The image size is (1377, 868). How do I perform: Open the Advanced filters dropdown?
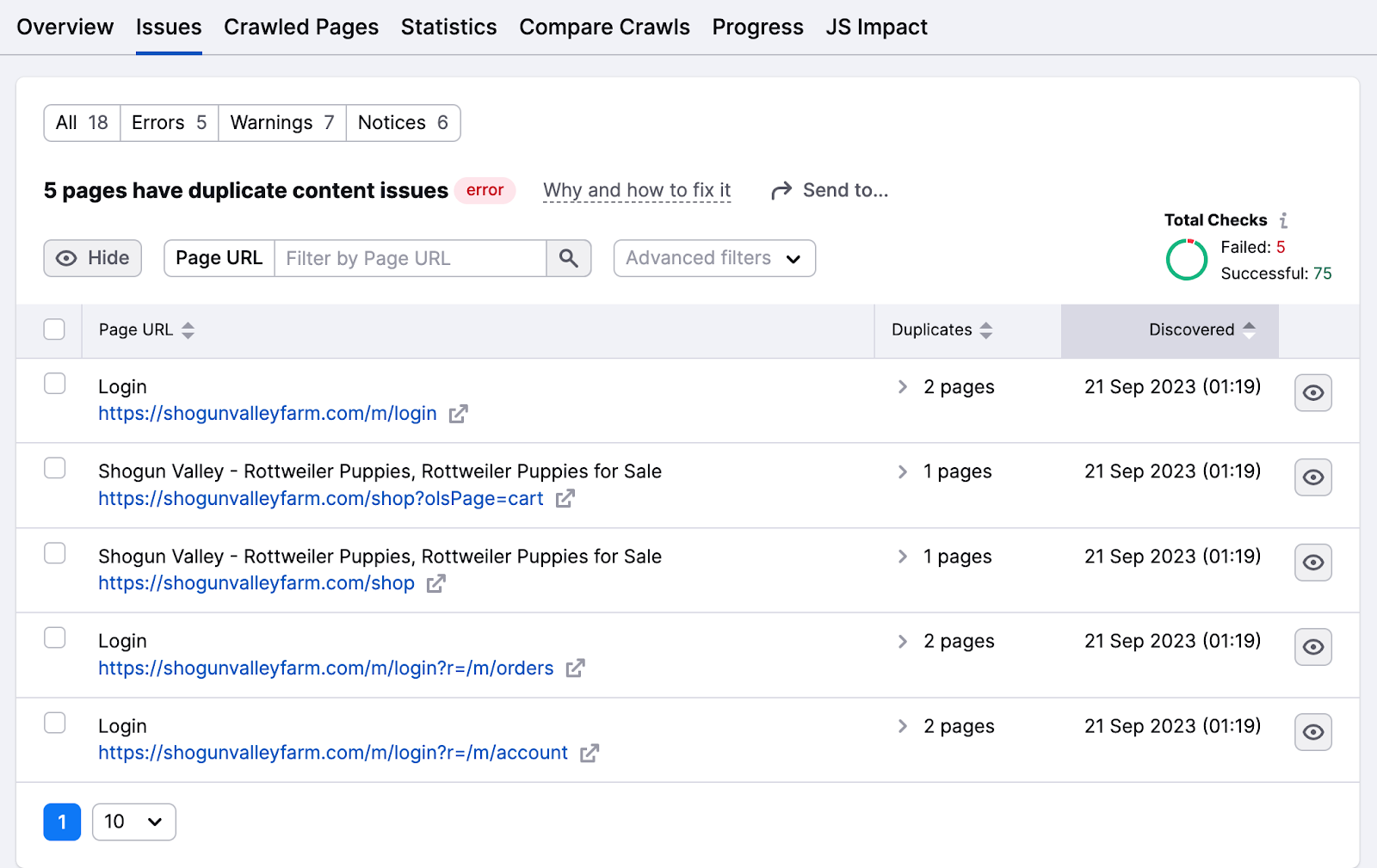click(x=713, y=258)
